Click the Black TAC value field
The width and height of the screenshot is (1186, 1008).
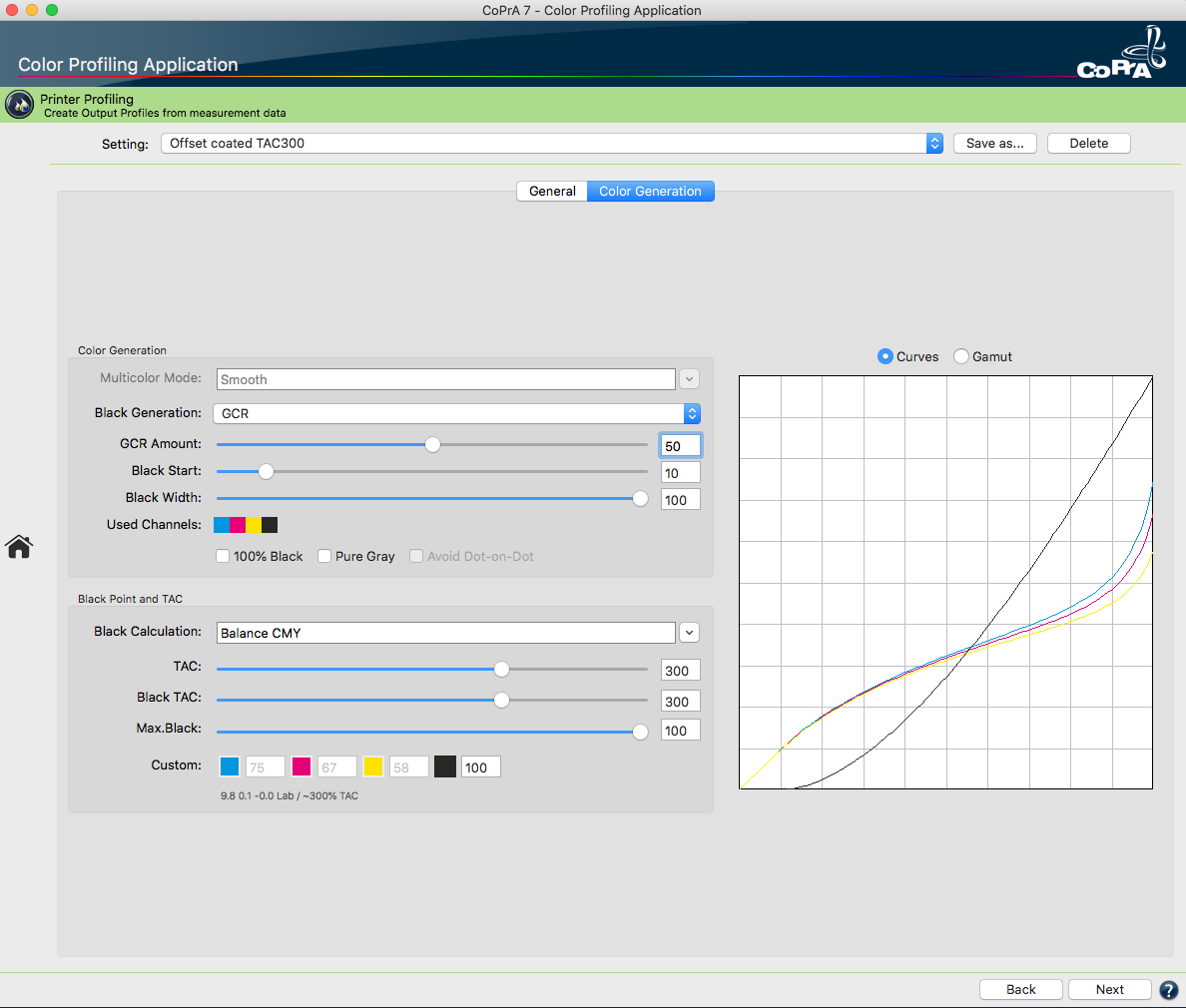point(681,702)
